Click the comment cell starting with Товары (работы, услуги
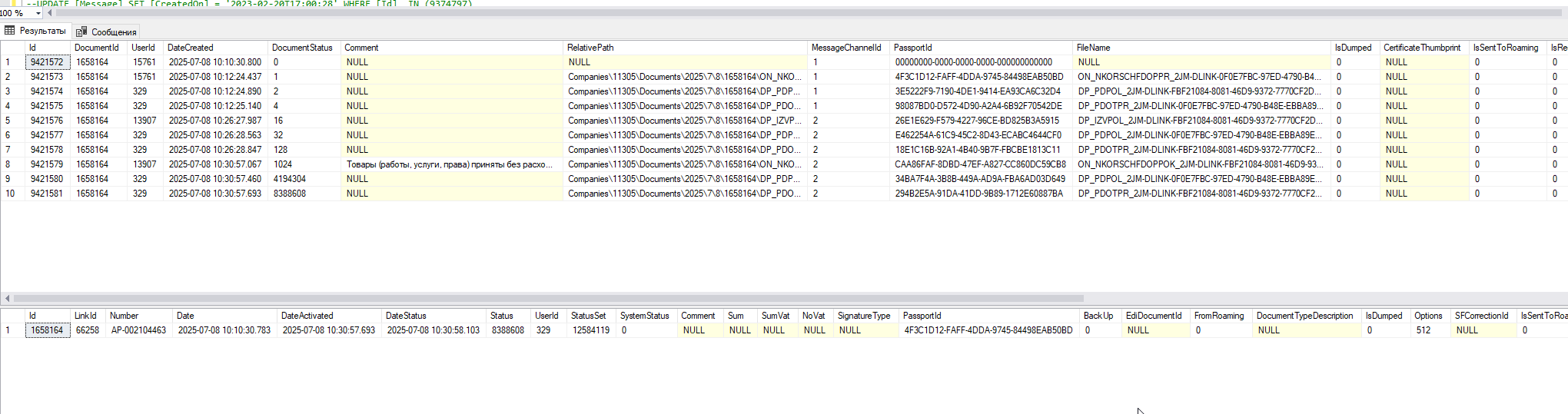Image resolution: width=1568 pixels, height=414 pixels. 452,164
